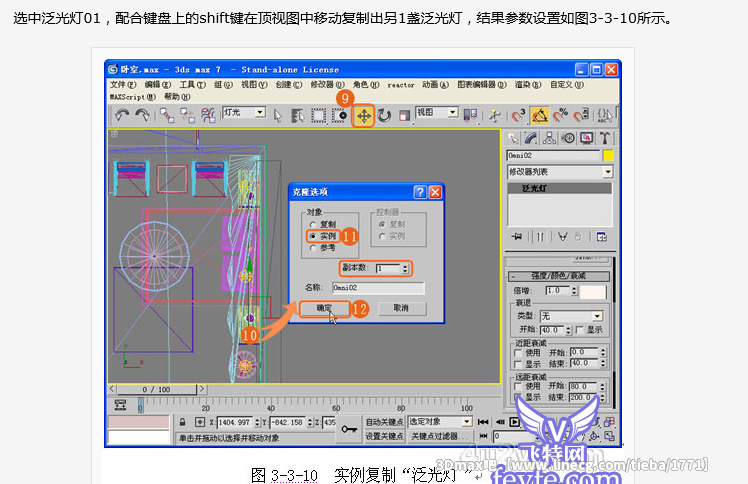Click 确定 in clone dialog
This screenshot has height=484, width=748.
coord(324,309)
